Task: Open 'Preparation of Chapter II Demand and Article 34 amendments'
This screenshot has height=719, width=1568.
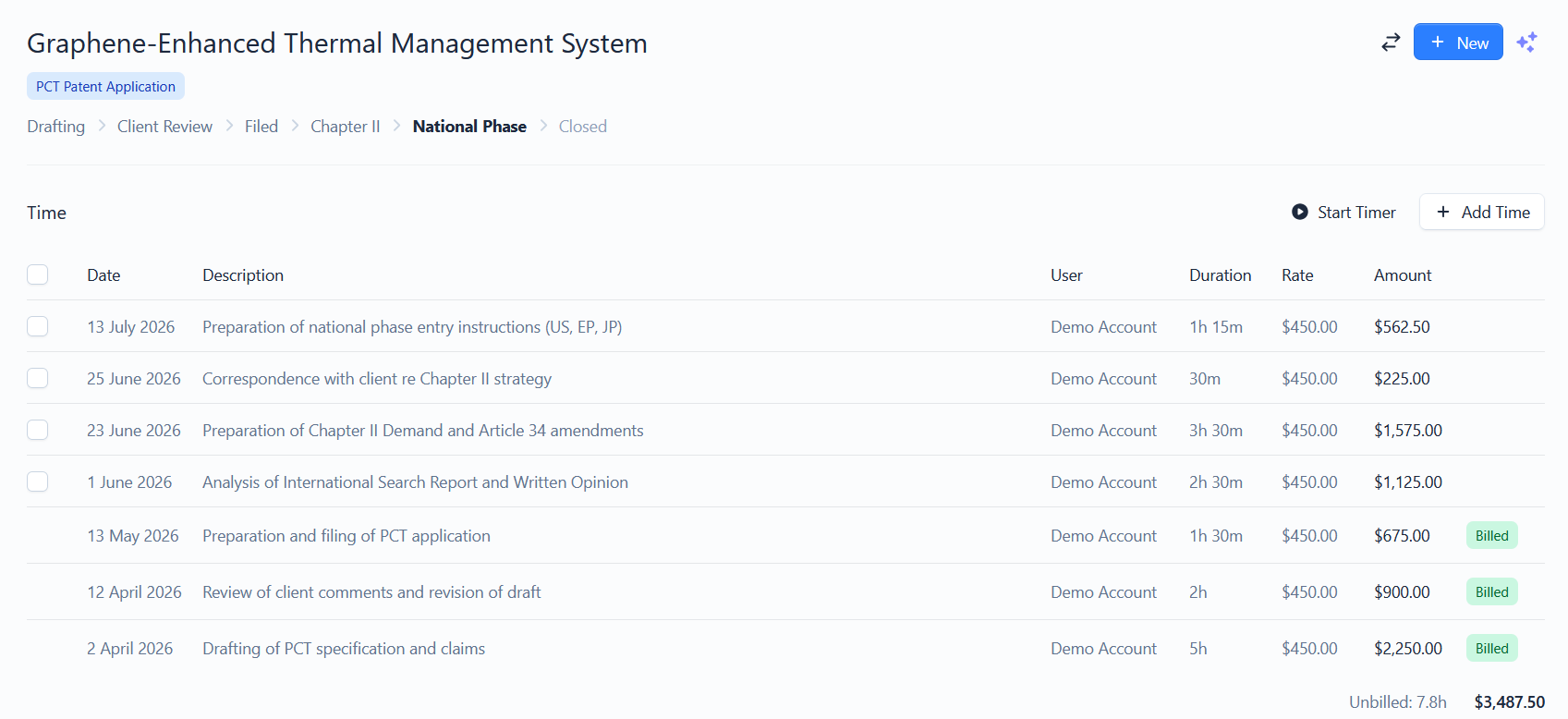Action: pyautogui.click(x=423, y=431)
